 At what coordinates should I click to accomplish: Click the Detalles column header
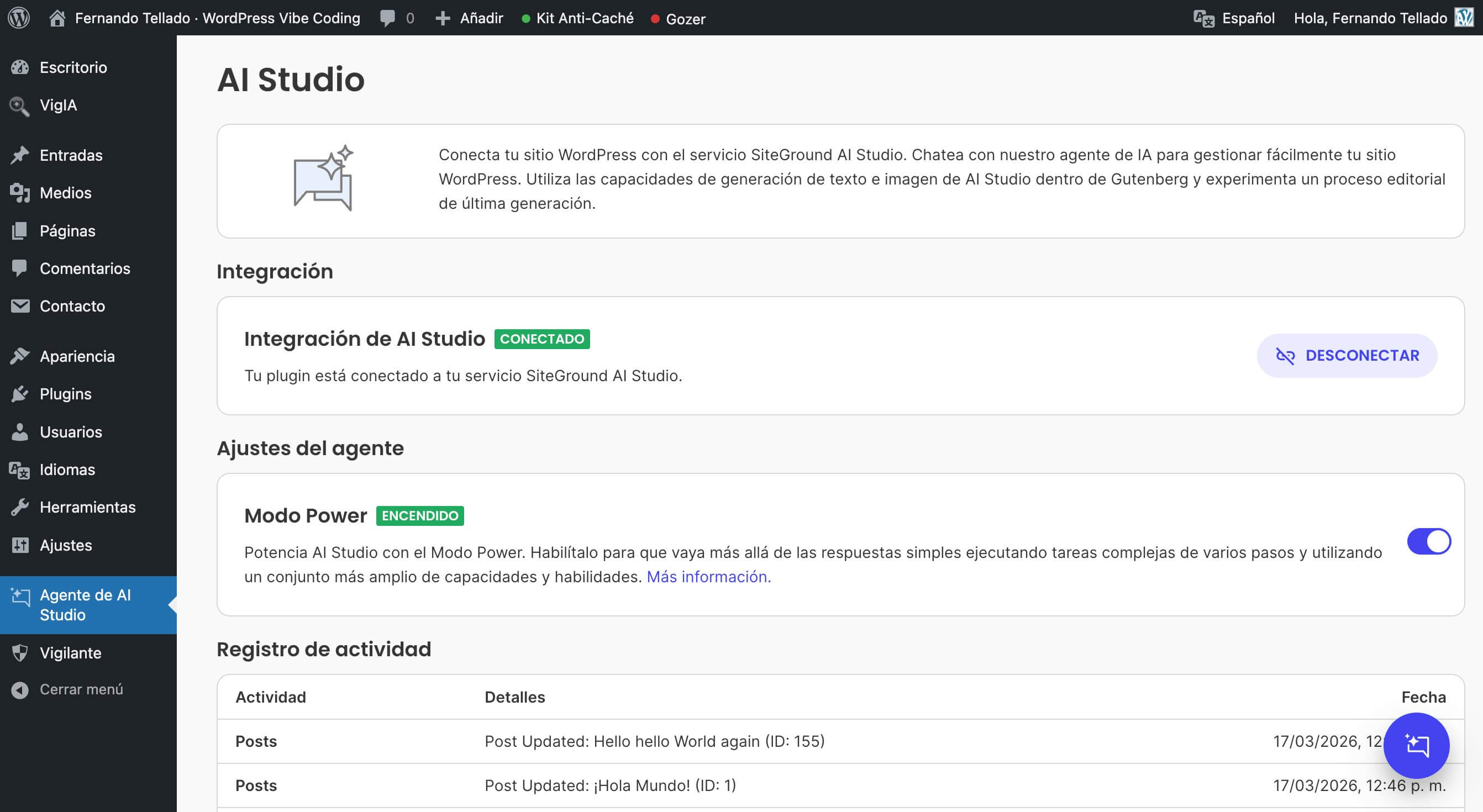pyautogui.click(x=514, y=697)
